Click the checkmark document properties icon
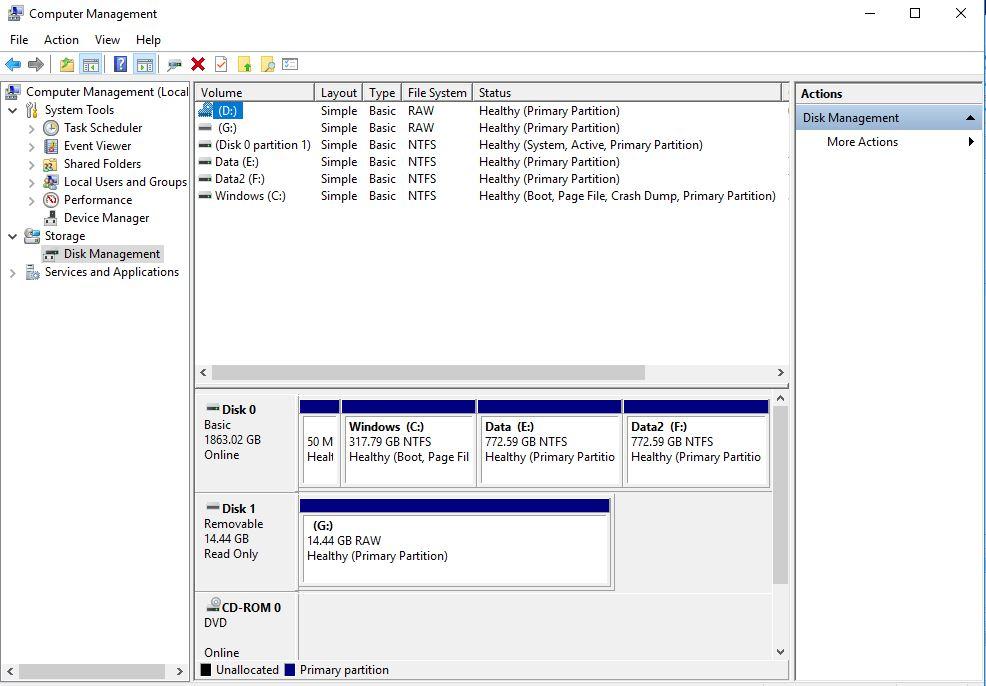This screenshot has width=986, height=686. click(221, 64)
